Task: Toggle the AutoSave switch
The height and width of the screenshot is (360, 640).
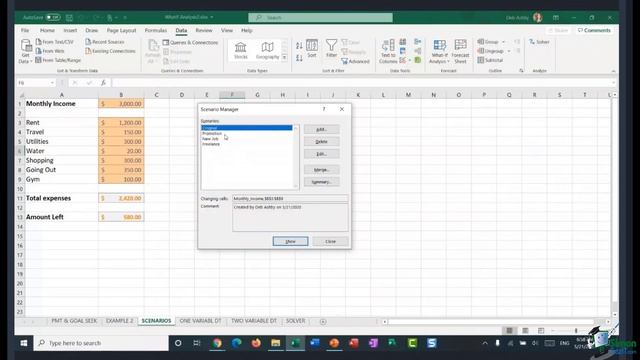Action: [x=53, y=18]
